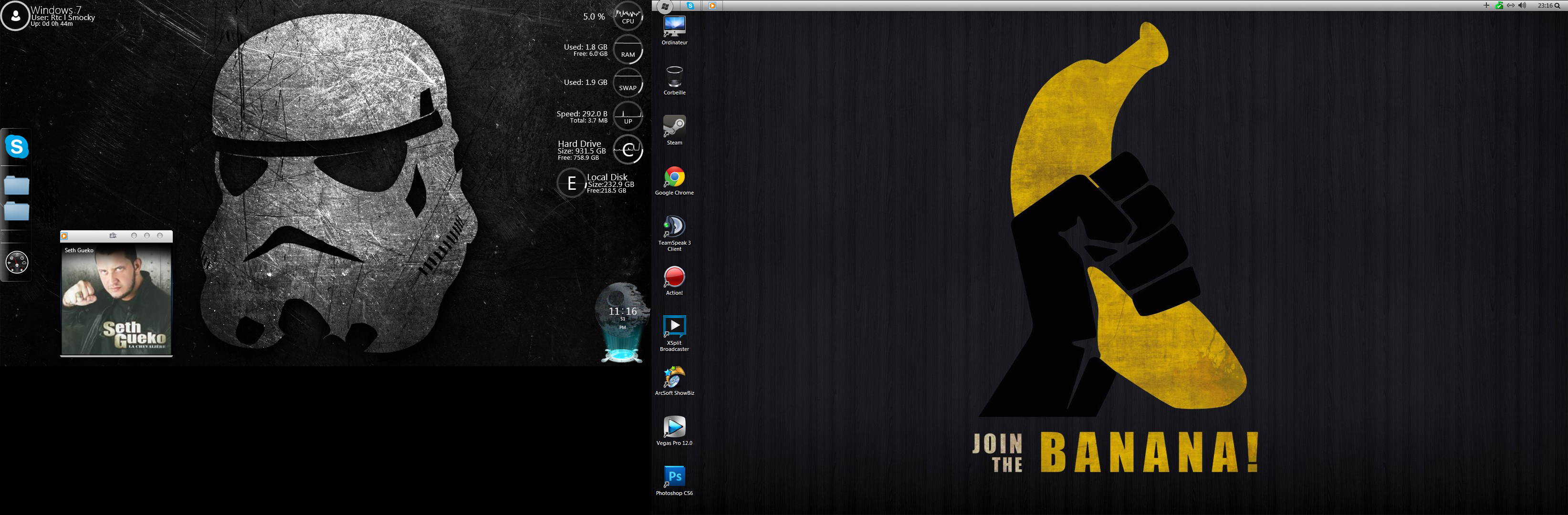This screenshot has width=1568, height=515.
Task: Click the 'User: Rtc l Smocky' text
Action: (x=63, y=18)
